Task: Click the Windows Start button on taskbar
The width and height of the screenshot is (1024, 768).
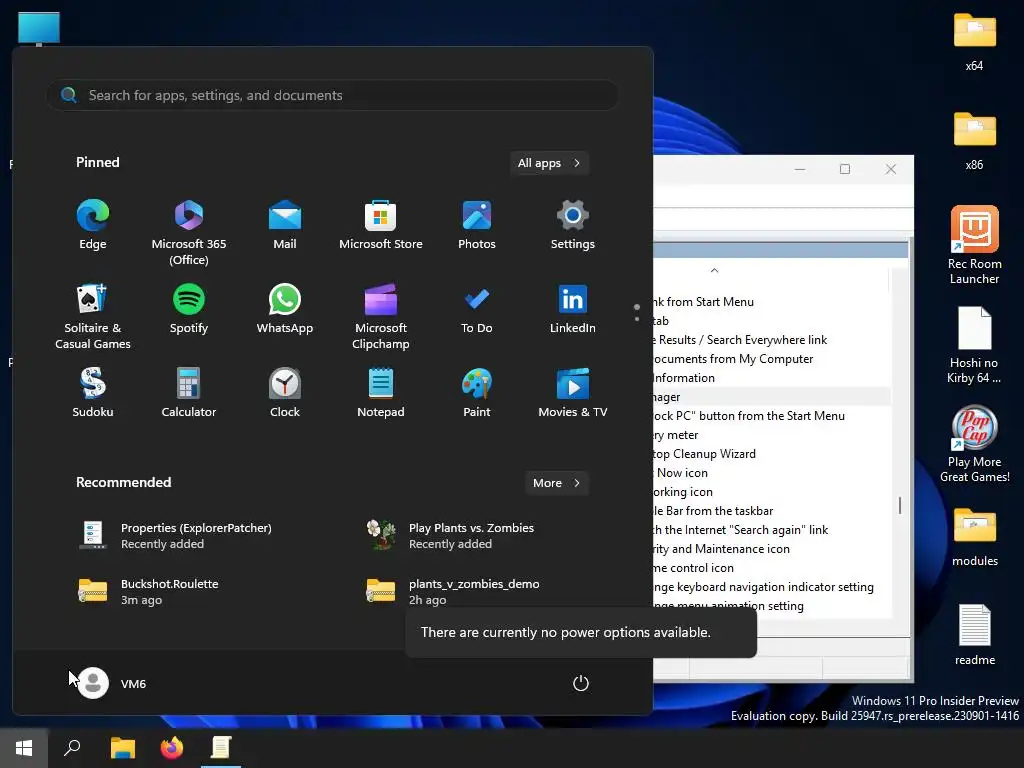Action: tap(24, 748)
